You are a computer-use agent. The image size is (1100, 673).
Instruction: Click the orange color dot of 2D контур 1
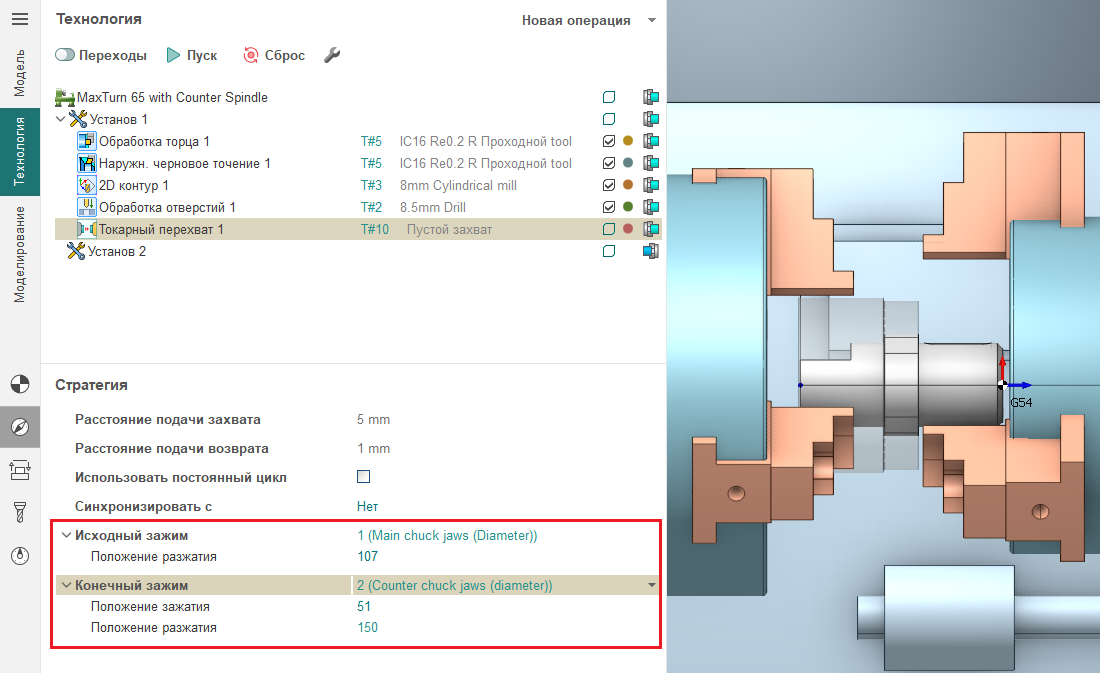pos(628,185)
